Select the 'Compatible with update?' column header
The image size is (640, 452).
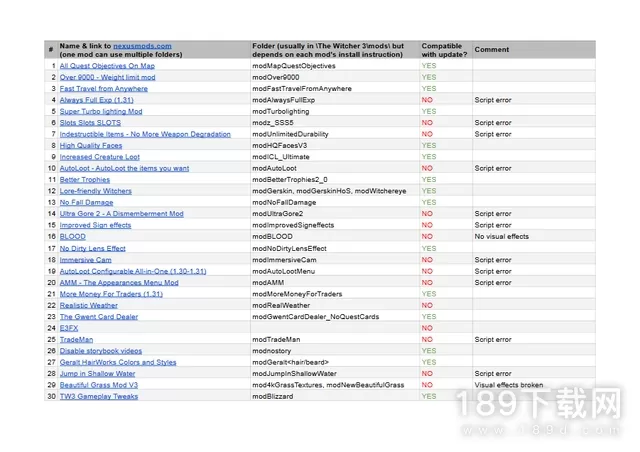coord(444,50)
